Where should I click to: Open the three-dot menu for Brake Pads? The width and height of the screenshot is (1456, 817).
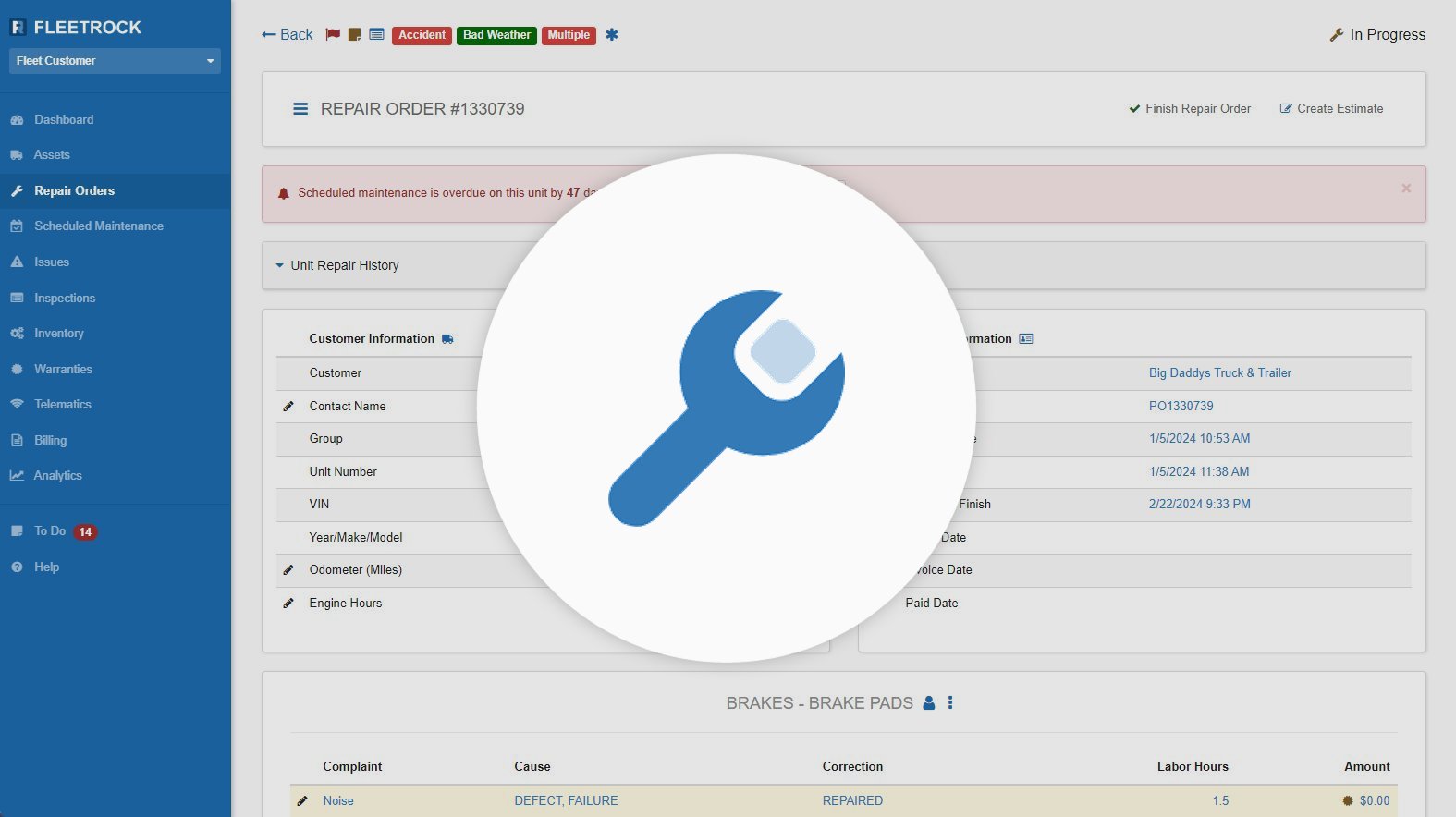pyautogui.click(x=950, y=703)
